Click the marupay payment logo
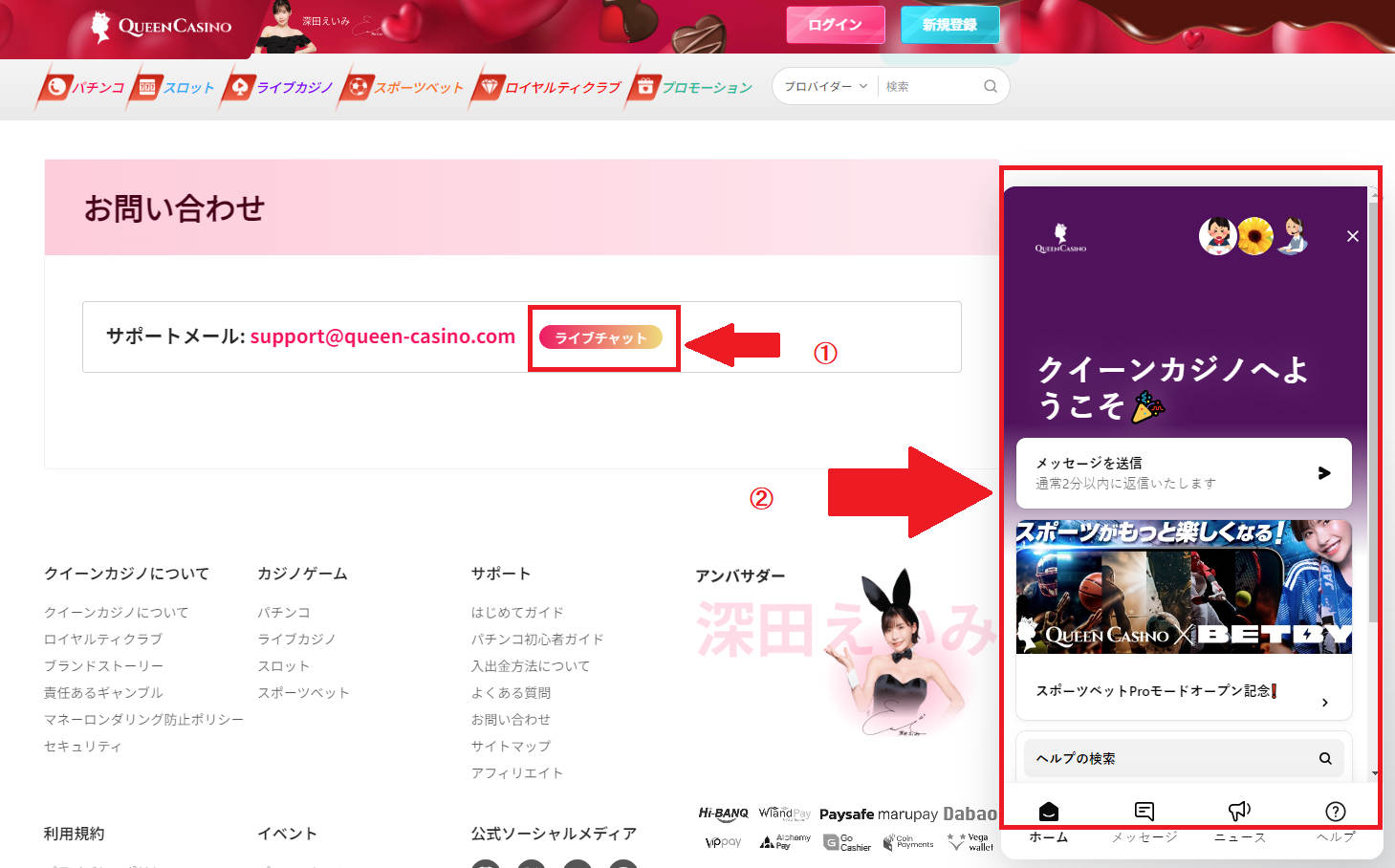 [x=907, y=814]
